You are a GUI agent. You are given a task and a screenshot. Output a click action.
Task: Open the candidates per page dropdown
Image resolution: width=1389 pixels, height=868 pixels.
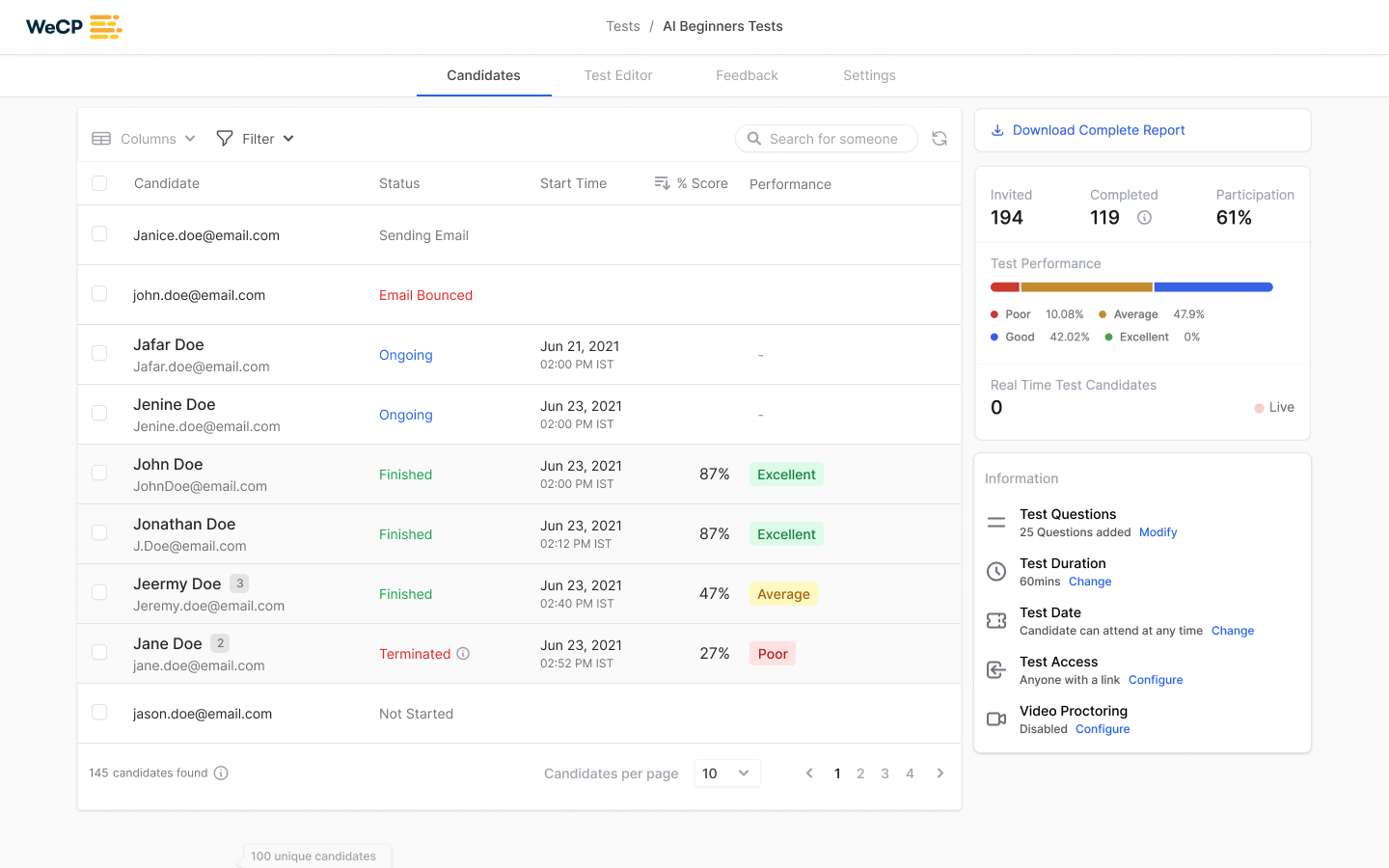click(x=726, y=773)
